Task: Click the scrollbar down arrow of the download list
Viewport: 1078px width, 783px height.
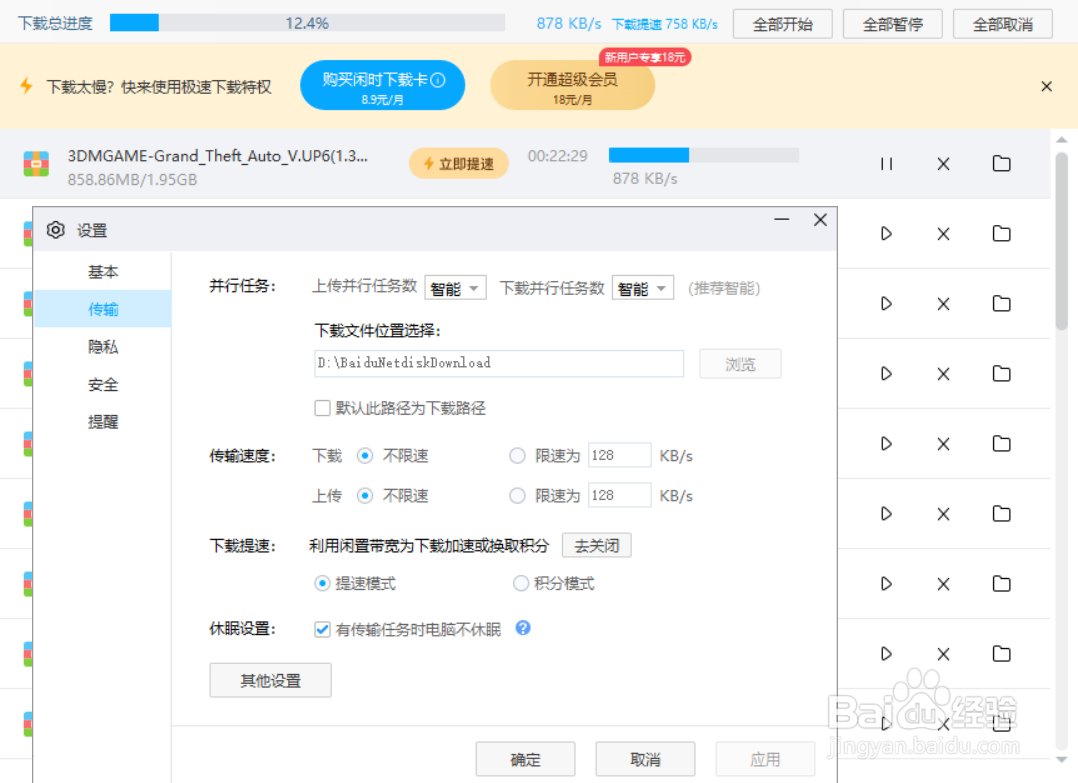Action: click(1062, 760)
